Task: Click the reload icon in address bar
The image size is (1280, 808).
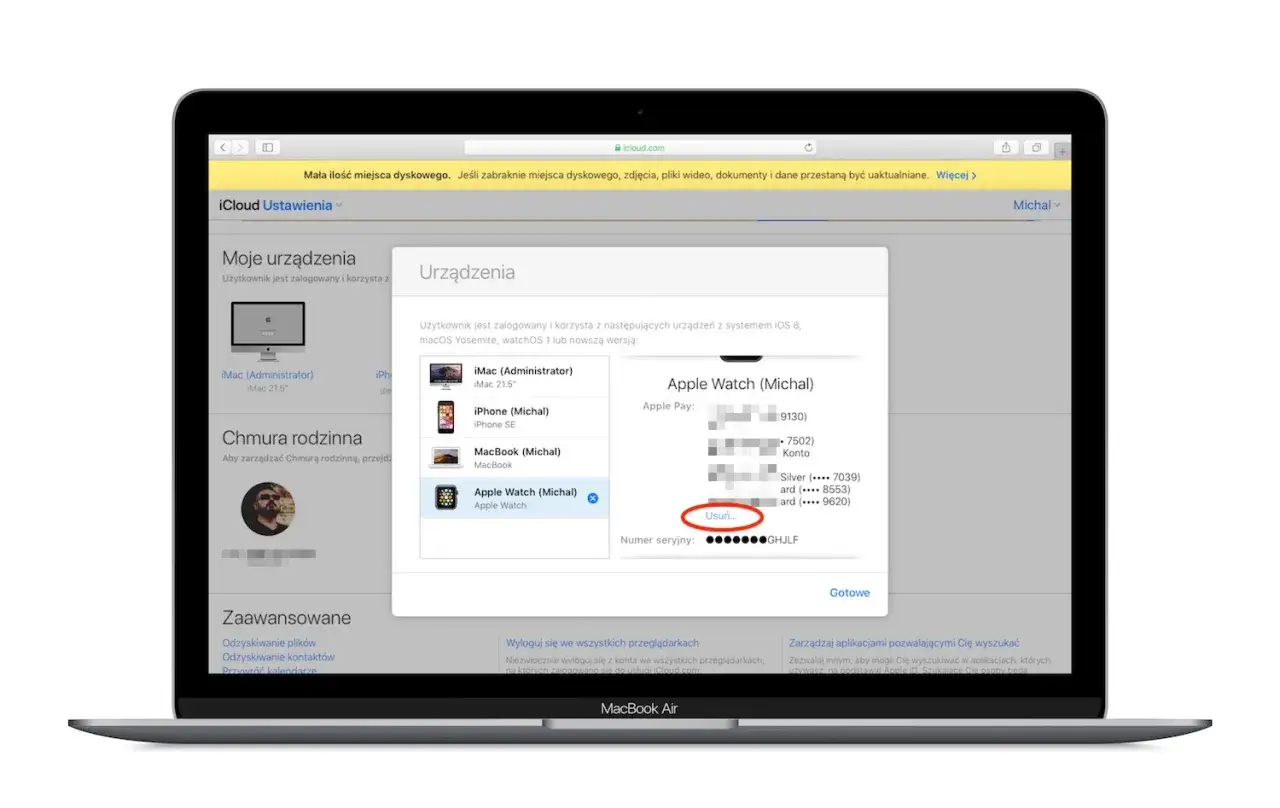Action: (x=808, y=148)
